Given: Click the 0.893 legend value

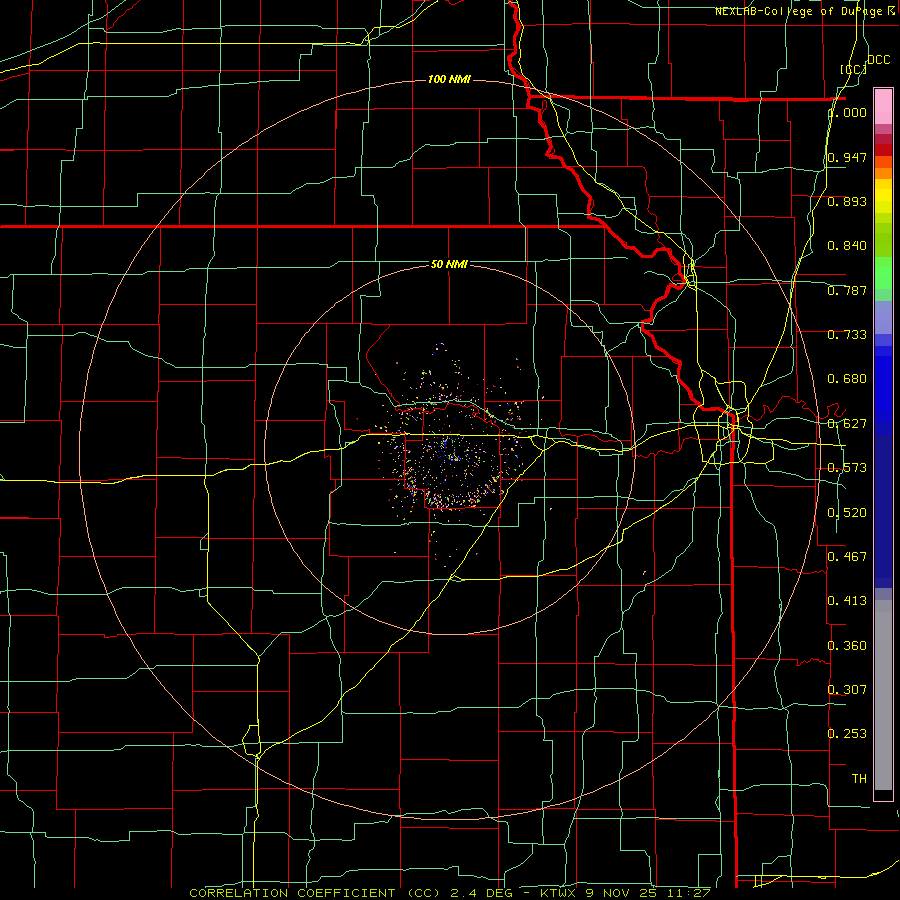Looking at the screenshot, I should [x=847, y=201].
